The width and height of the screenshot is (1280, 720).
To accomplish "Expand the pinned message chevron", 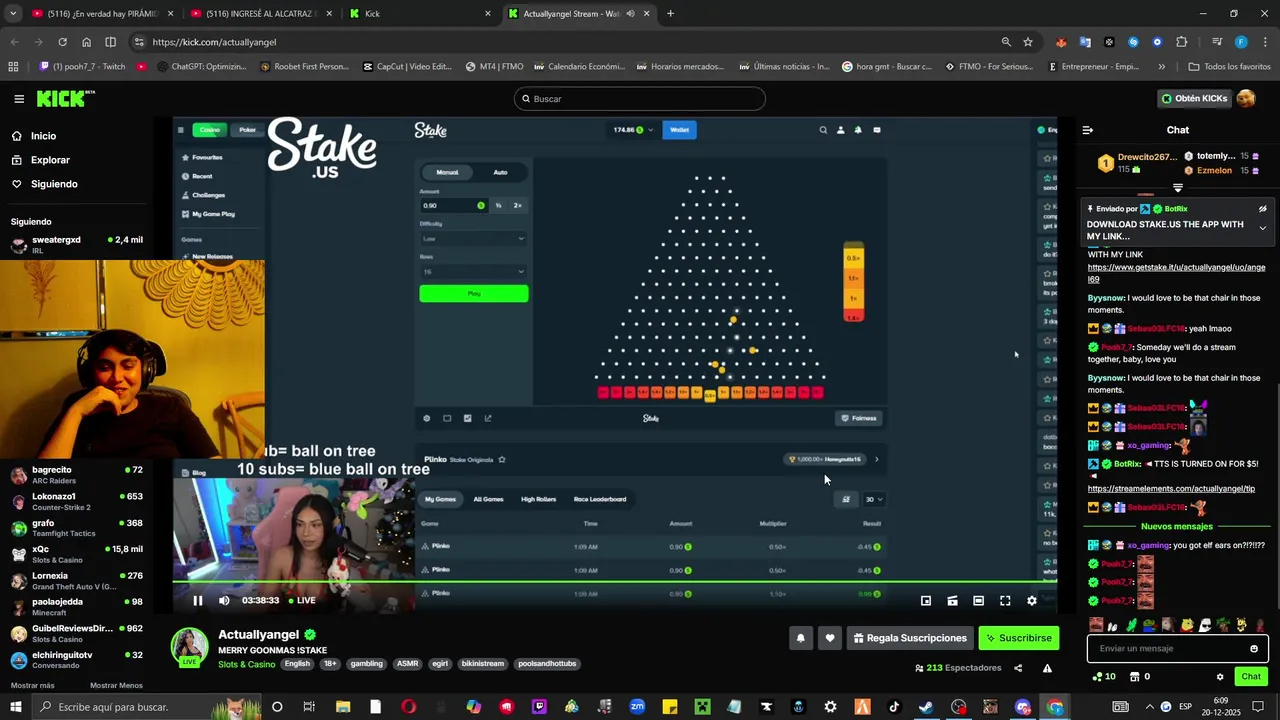I will pyautogui.click(x=1263, y=228).
